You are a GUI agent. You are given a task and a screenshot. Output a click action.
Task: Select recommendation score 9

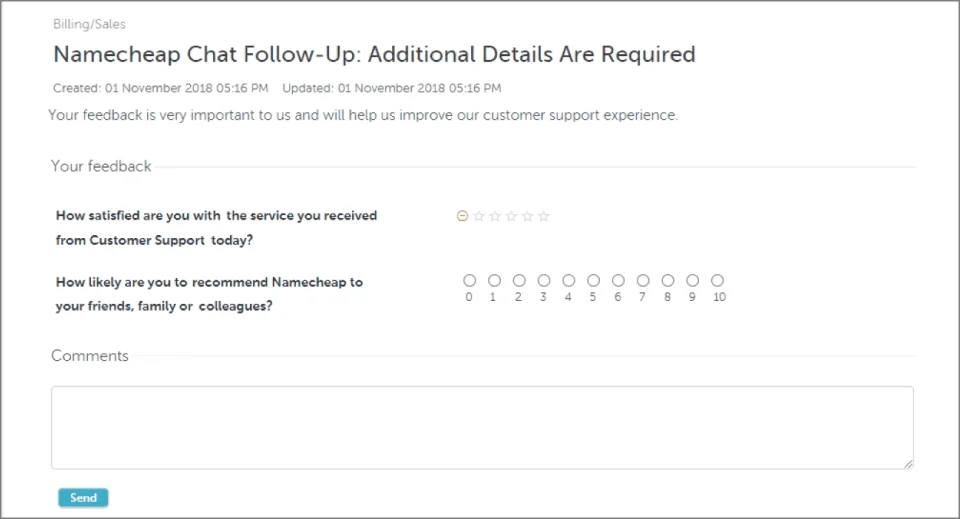[692, 281]
